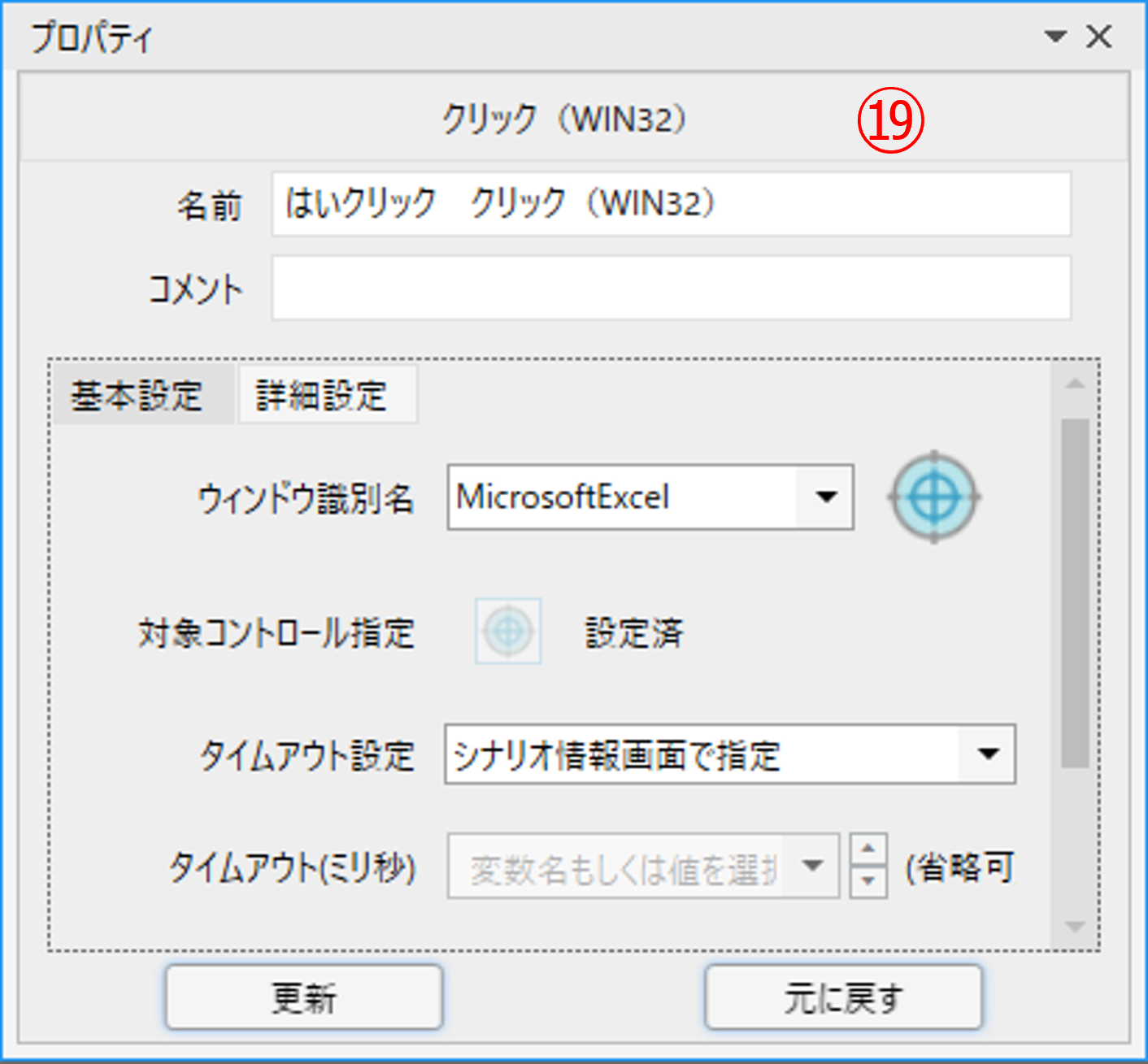The image size is (1148, 1064).
Task: Open the タイムアウト設定 dropdown
Action: 988,754
